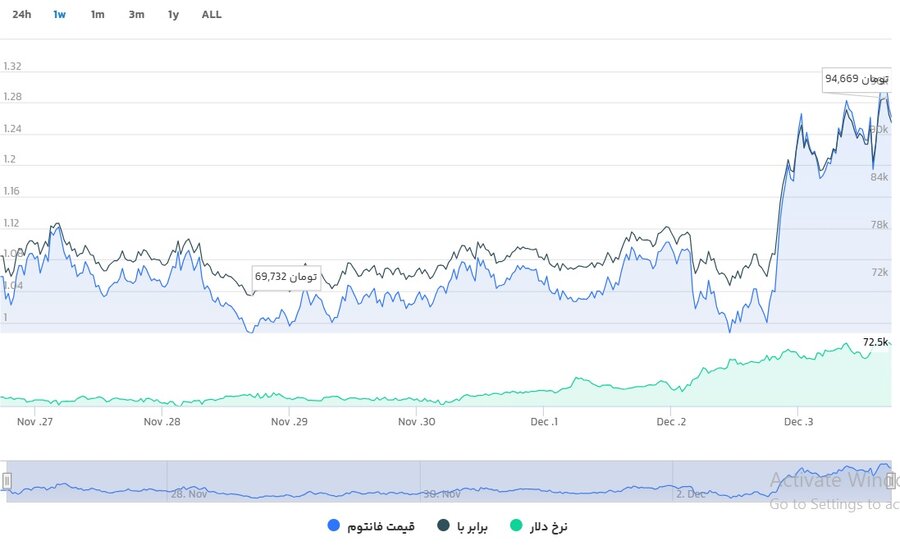Click the right navigator range handle
The image size is (900, 546).
pos(890,481)
